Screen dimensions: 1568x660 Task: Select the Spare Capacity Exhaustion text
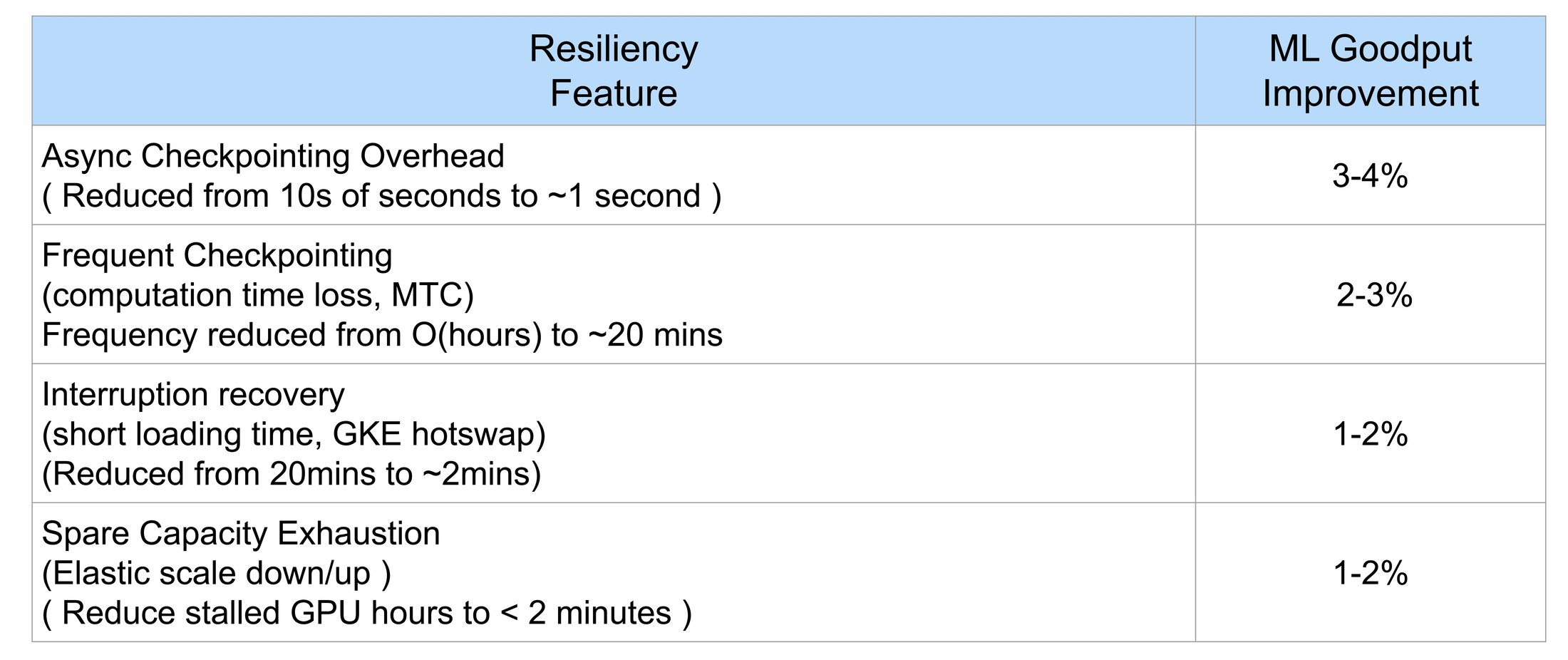pyautogui.click(x=241, y=535)
